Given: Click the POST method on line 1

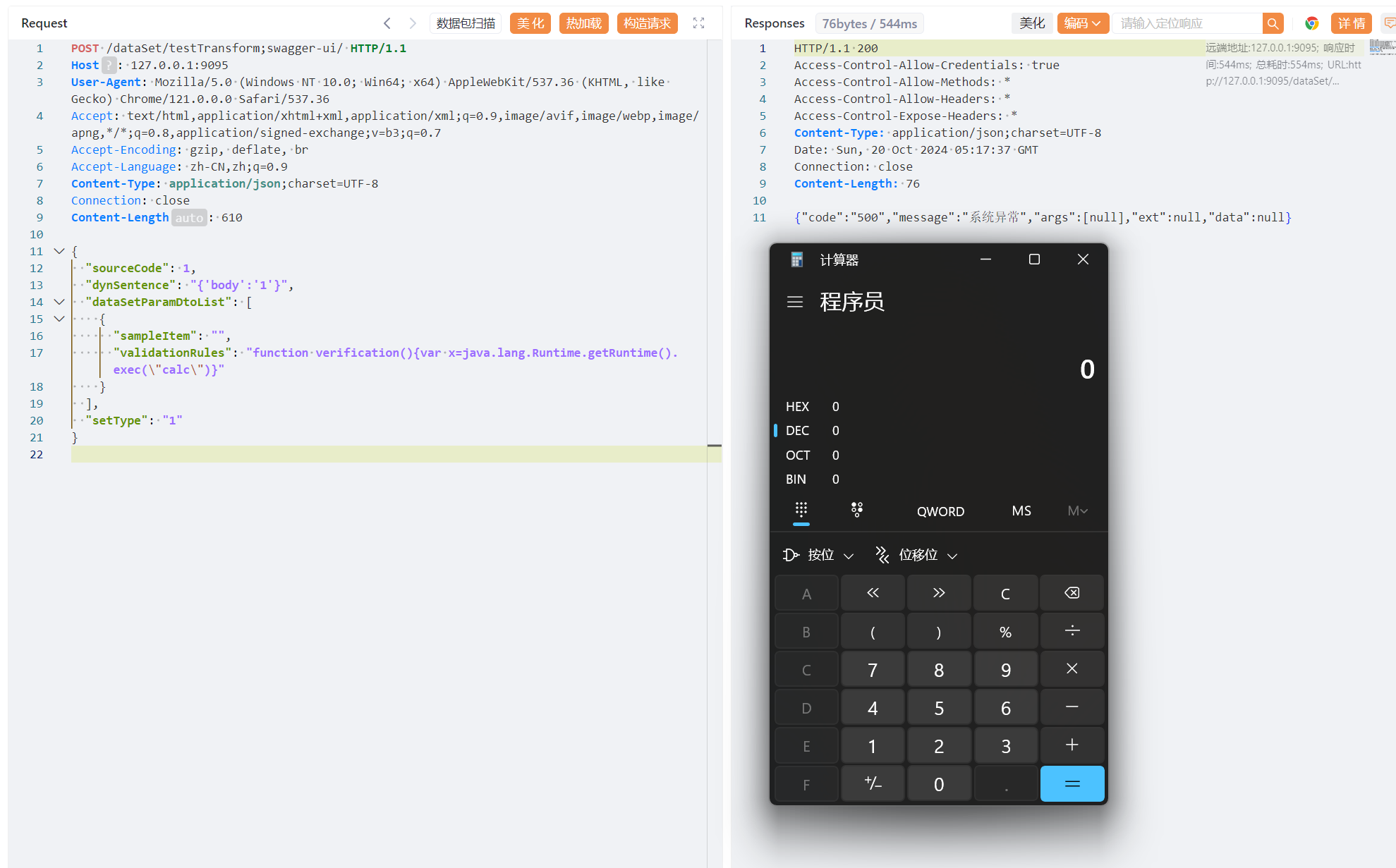Looking at the screenshot, I should (85, 48).
